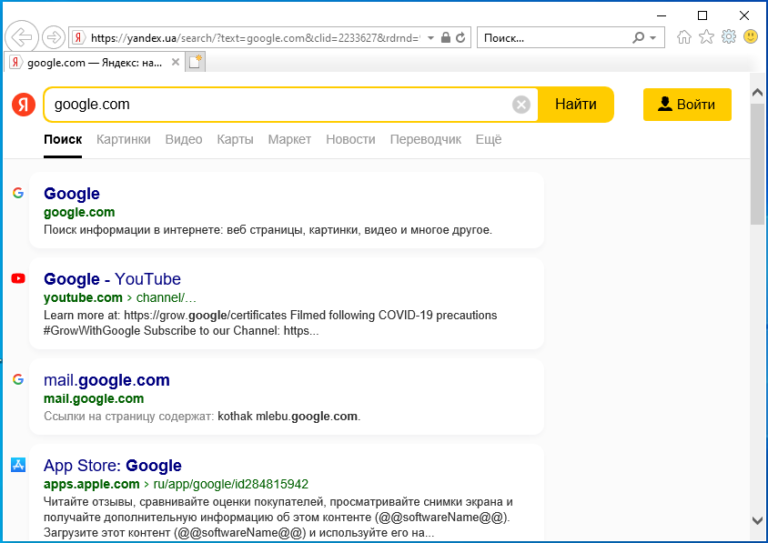This screenshot has width=768, height=543.
Task: Refresh the page with the reload icon
Action: point(460,38)
